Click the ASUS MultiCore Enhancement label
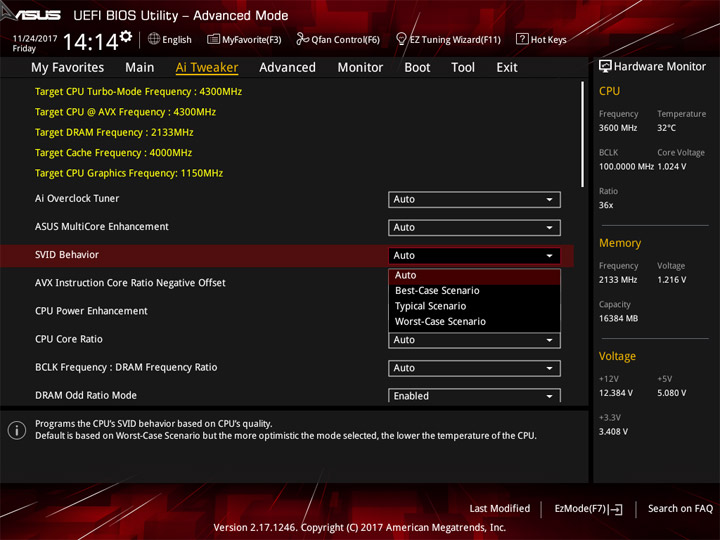Image resolution: width=720 pixels, height=540 pixels. (101, 226)
